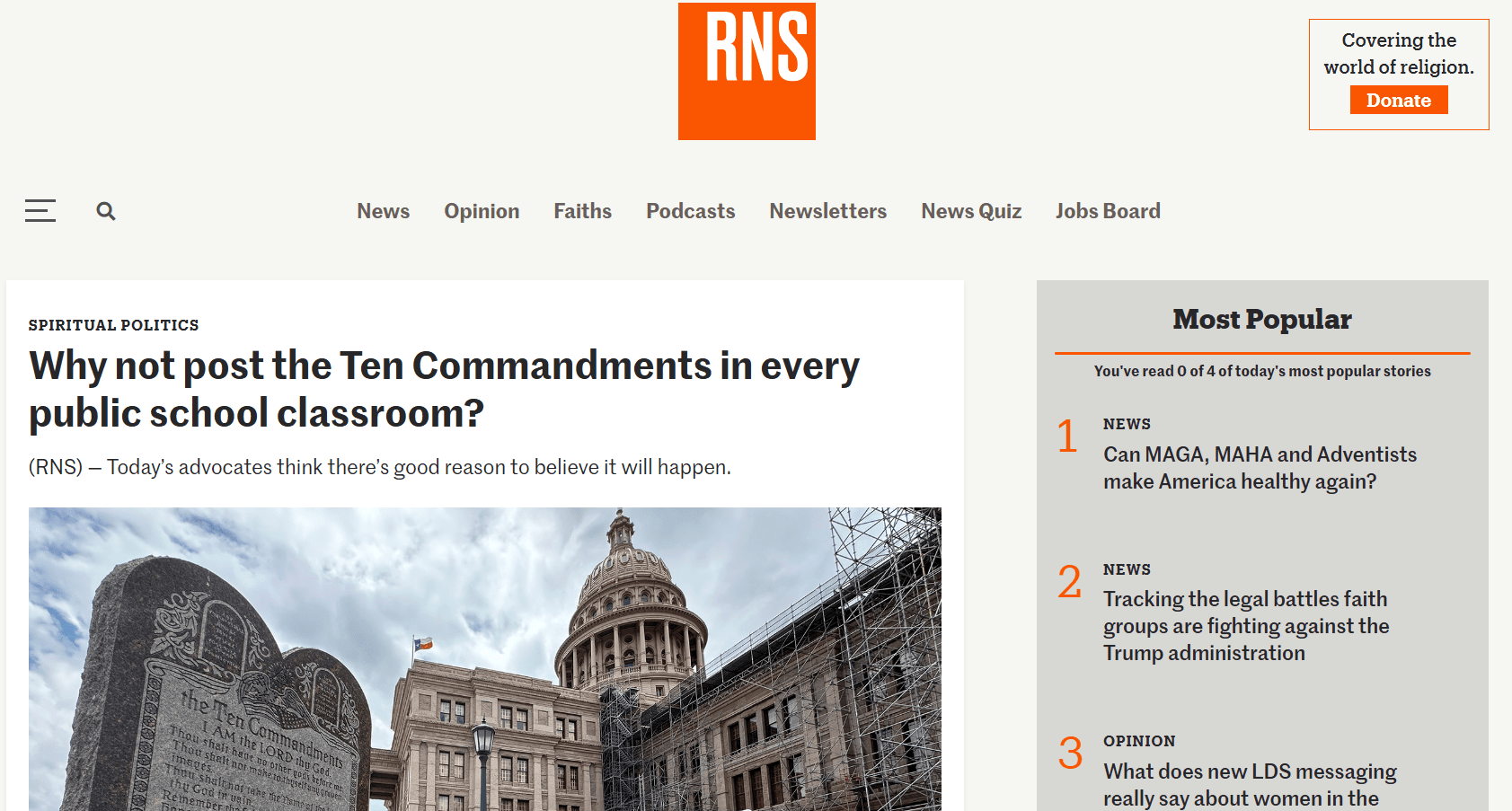
Task: Click the Donate button
Action: click(x=1399, y=100)
